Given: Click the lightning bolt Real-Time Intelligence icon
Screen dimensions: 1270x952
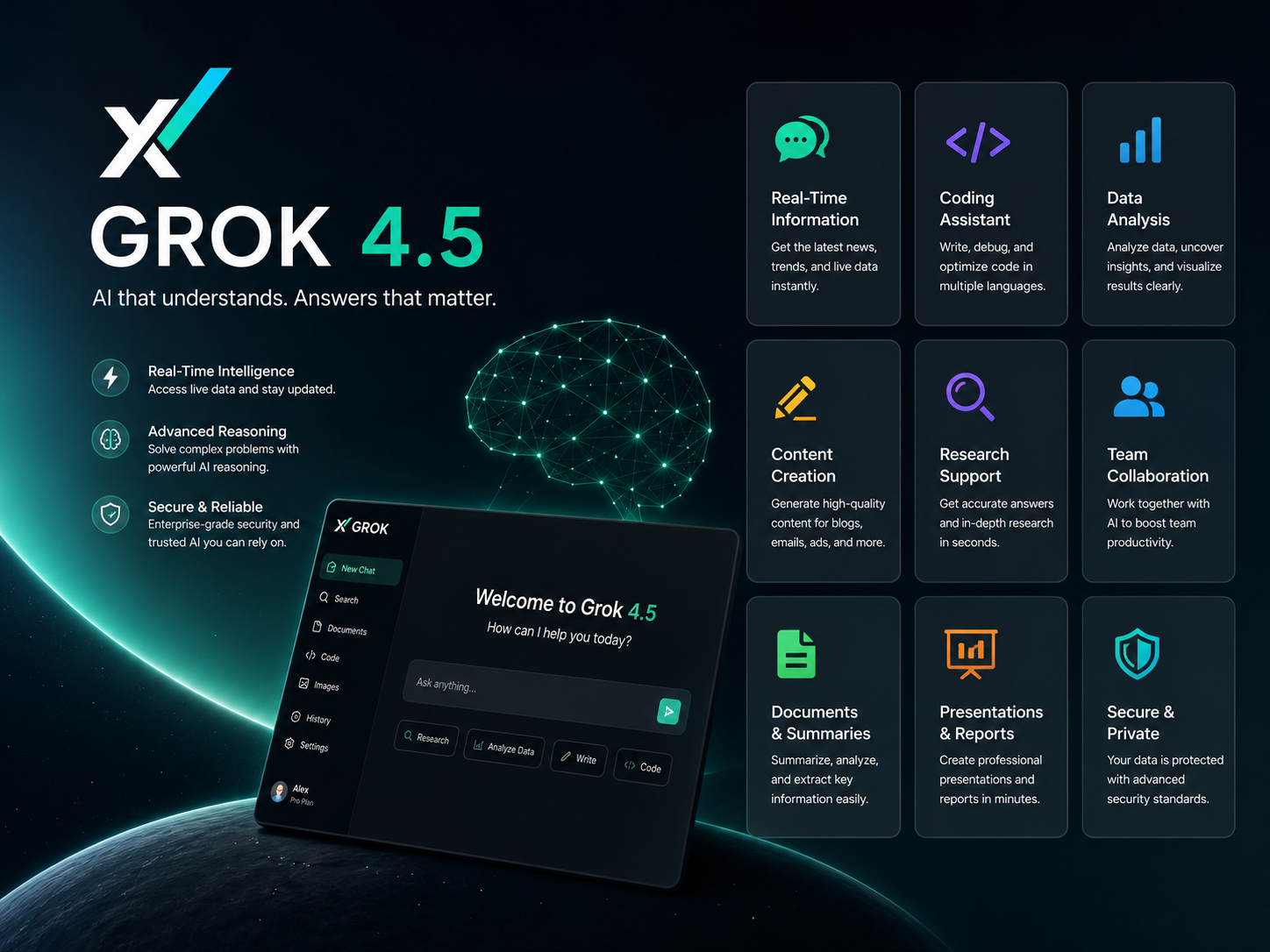Looking at the screenshot, I should point(111,378).
